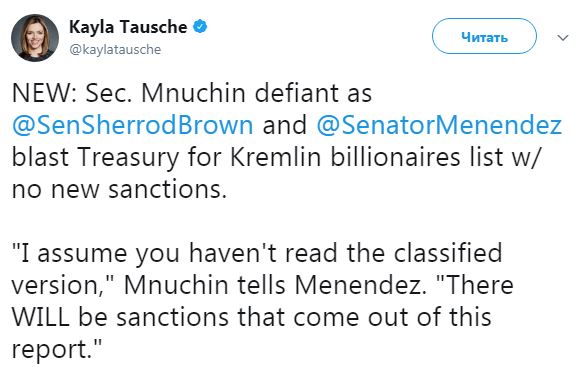Viewport: 587px width, 368px height.
Task: Click the final word 'report.'
Action: pyautogui.click(x=57, y=351)
